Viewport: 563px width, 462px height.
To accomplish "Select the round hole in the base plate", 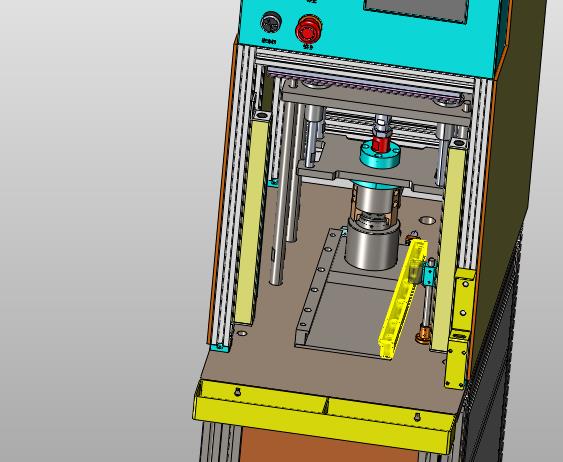I will (x=427, y=220).
